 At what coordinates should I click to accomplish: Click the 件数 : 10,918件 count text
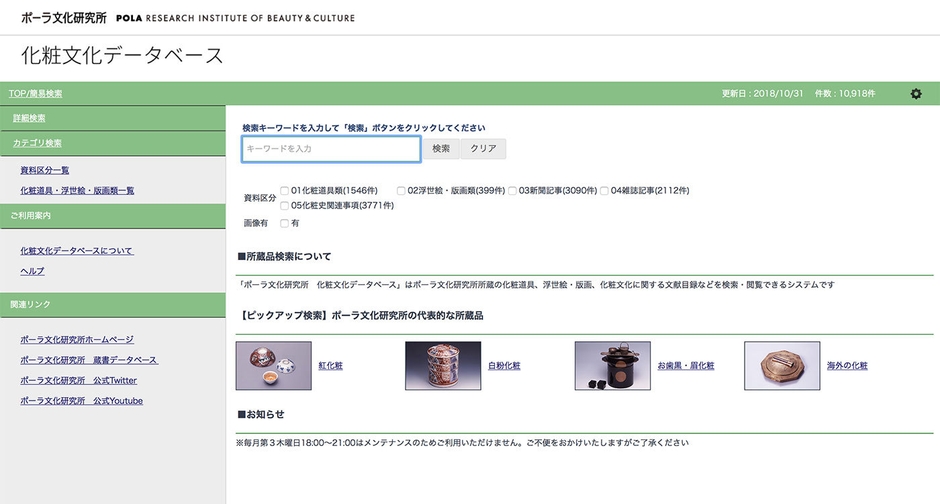845,93
